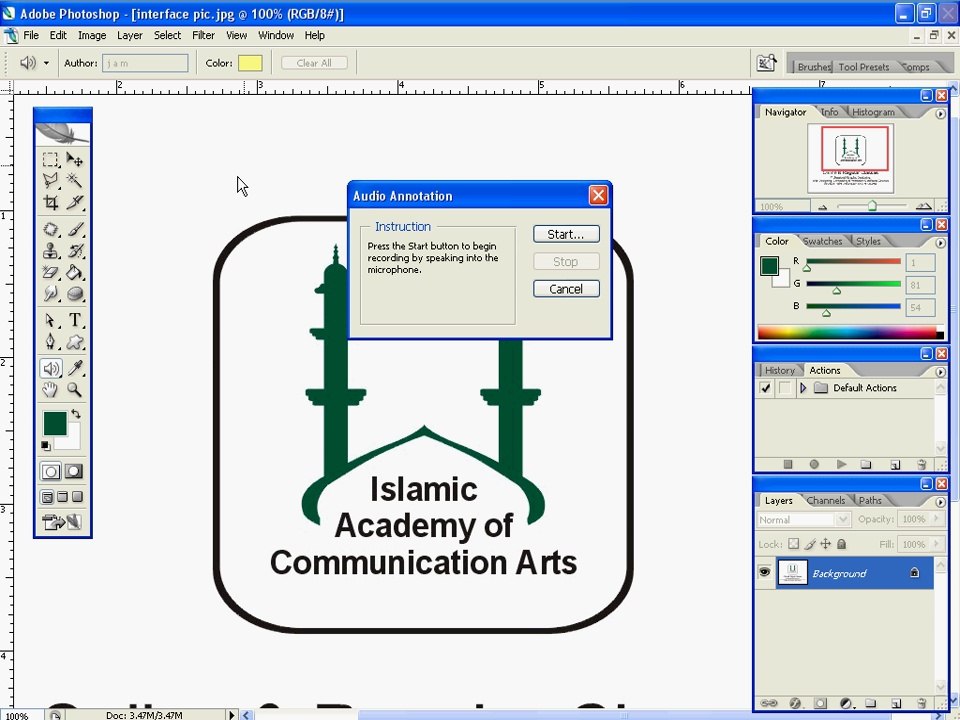
Task: Select the Path Selection tool
Action: pyautogui.click(x=51, y=320)
